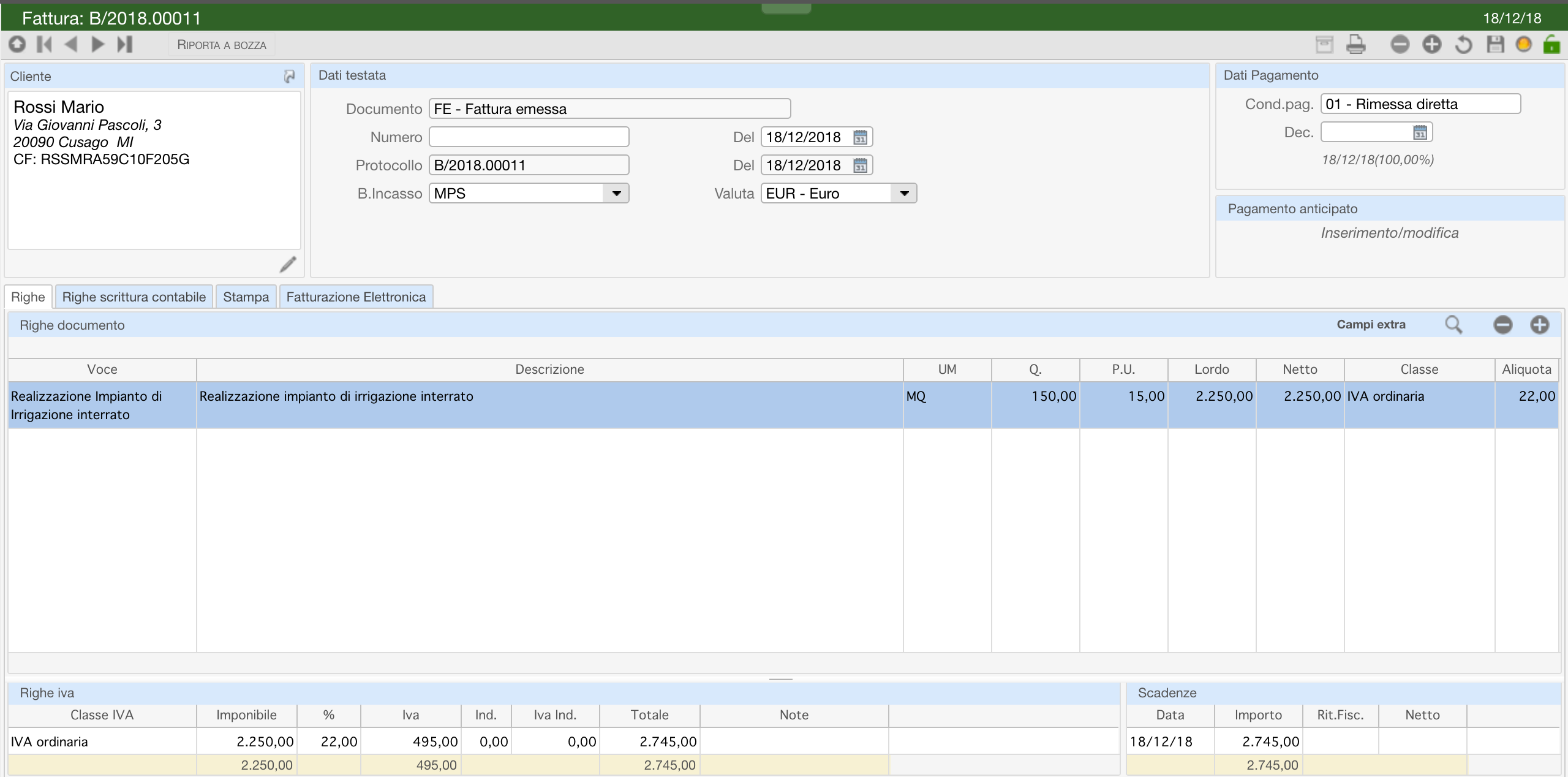Select the Voce cell Realizzazione Impianto di Irrigazione
Viewport: 1568px width, 777px height.
click(x=102, y=405)
